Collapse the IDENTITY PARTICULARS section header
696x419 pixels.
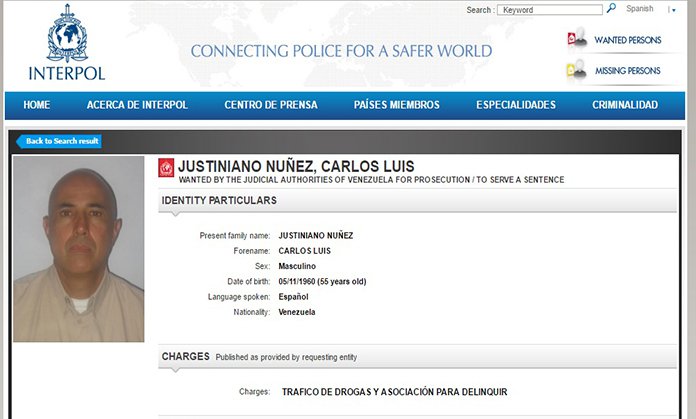tap(219, 201)
